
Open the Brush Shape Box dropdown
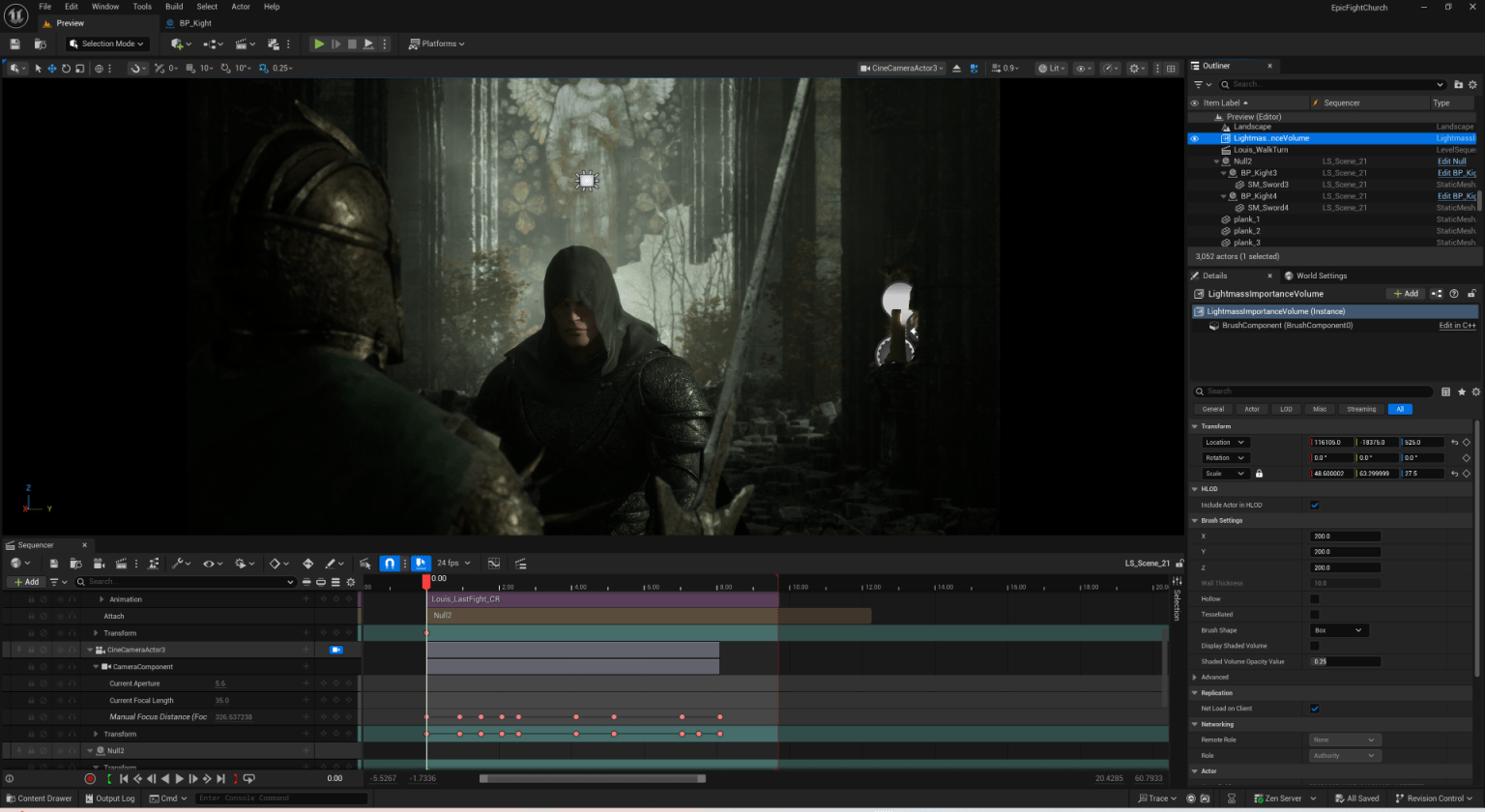(1338, 630)
